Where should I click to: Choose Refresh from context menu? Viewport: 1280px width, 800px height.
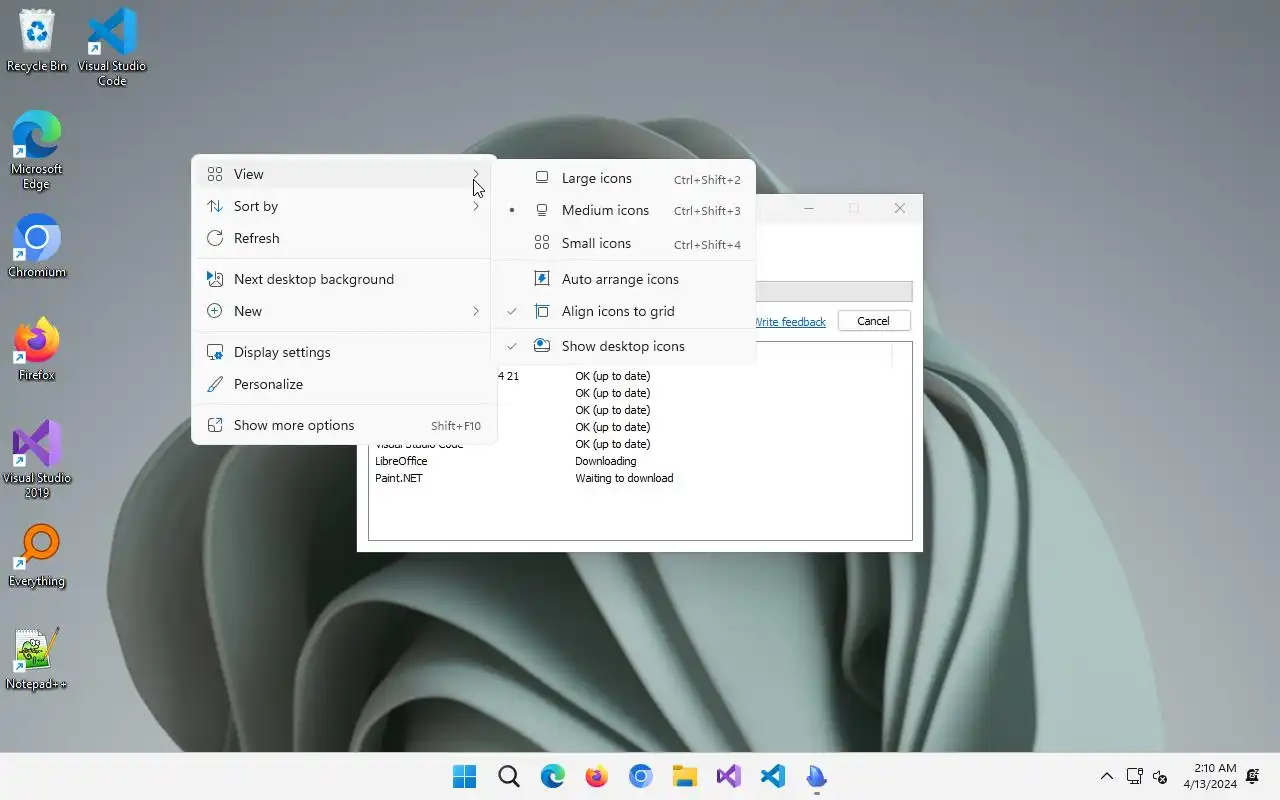pos(344,238)
